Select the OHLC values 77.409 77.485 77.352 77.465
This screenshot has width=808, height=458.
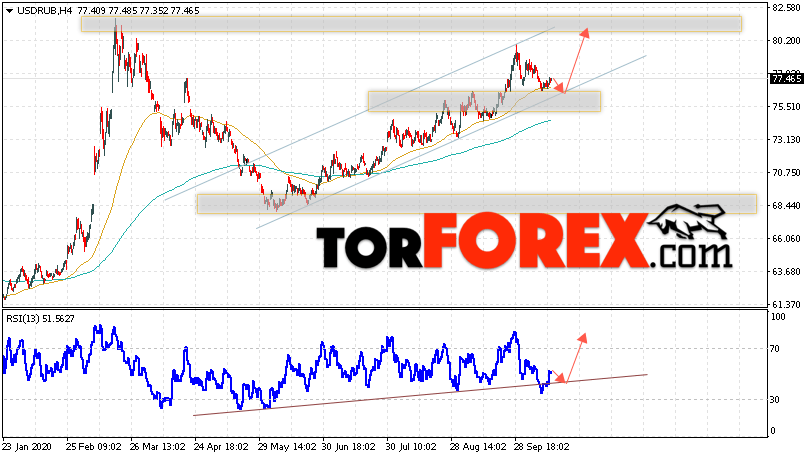point(138,11)
